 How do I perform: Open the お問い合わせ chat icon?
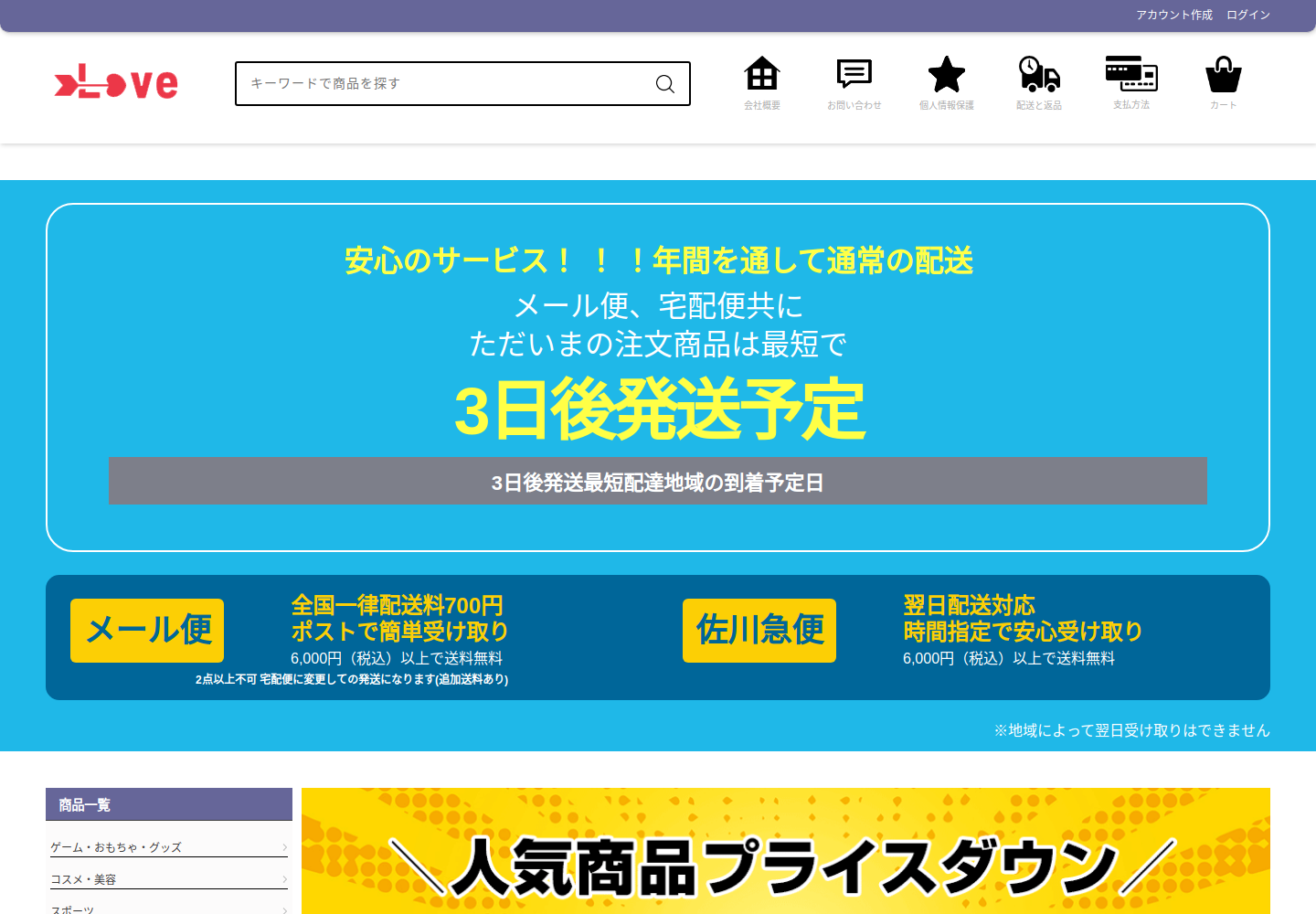point(854,74)
